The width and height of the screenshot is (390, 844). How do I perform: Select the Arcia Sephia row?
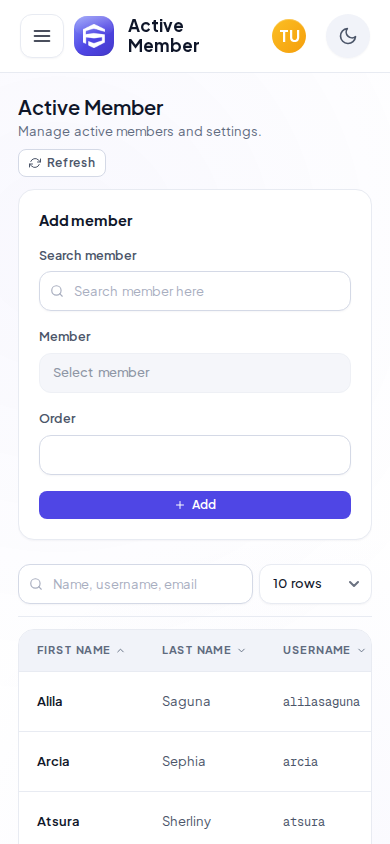pyautogui.click(x=195, y=762)
